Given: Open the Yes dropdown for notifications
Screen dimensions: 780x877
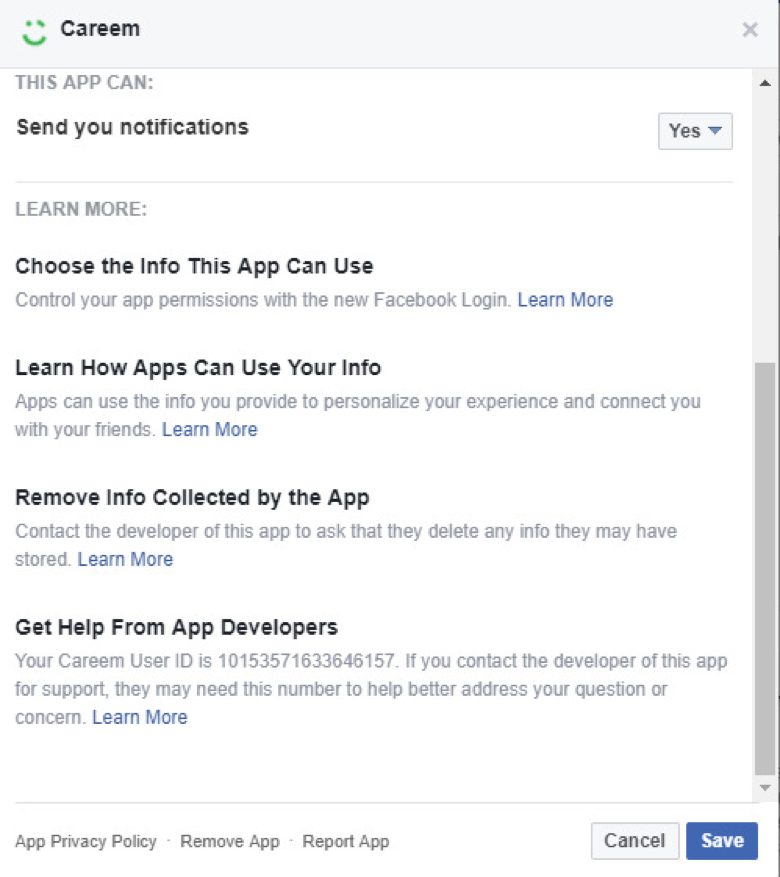Looking at the screenshot, I should 695,131.
